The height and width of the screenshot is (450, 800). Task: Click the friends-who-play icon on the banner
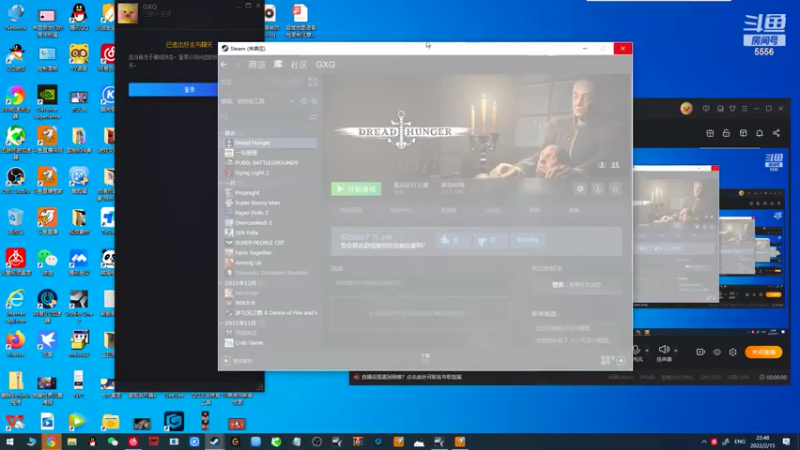615,165
